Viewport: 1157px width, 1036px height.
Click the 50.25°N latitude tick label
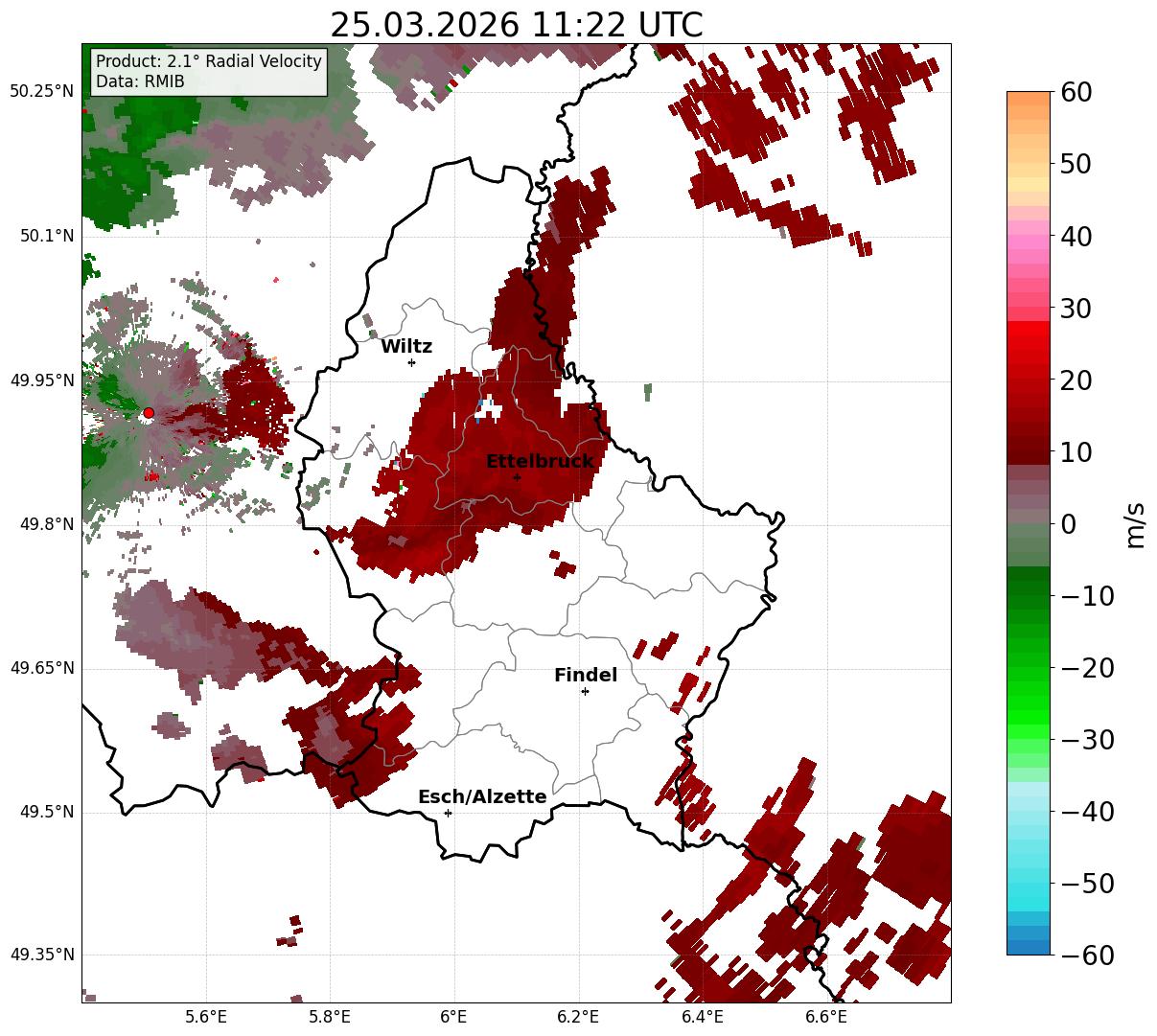coord(42,92)
